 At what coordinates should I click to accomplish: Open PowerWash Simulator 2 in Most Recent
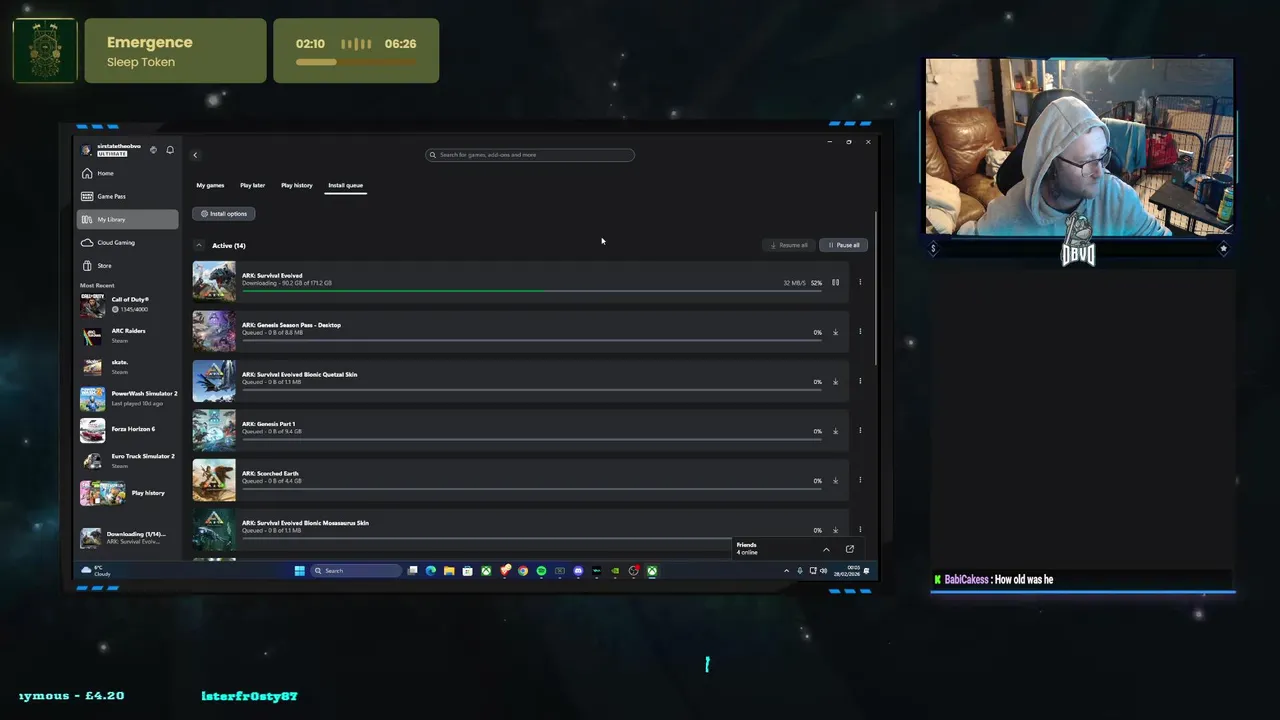point(128,398)
